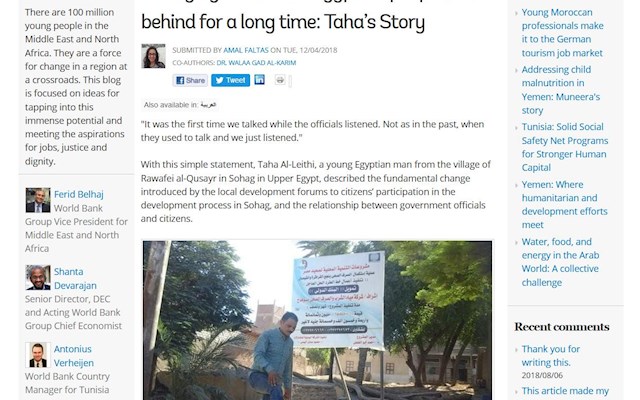Read Young Moroccan professionals German tourism post
This screenshot has width=640, height=400.
(x=562, y=33)
